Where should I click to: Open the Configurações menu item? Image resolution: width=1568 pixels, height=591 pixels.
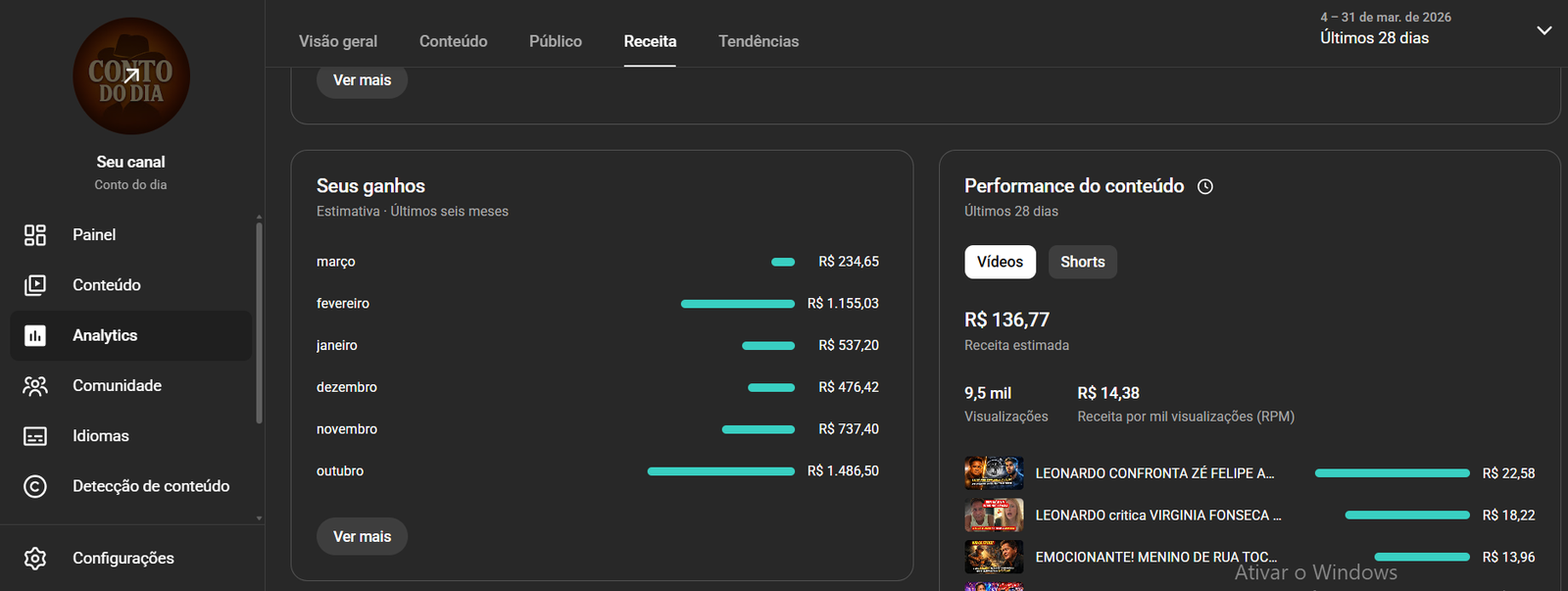(131, 559)
